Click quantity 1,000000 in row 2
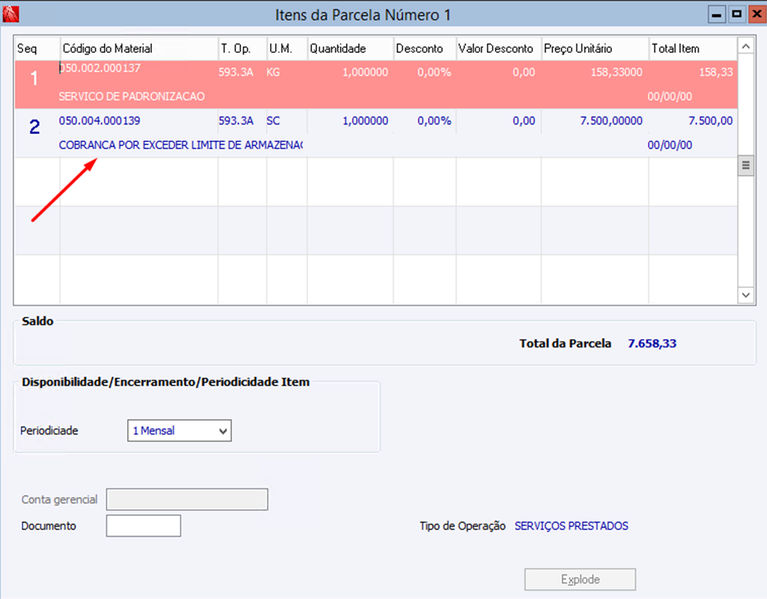The height and width of the screenshot is (599, 767). pos(365,121)
